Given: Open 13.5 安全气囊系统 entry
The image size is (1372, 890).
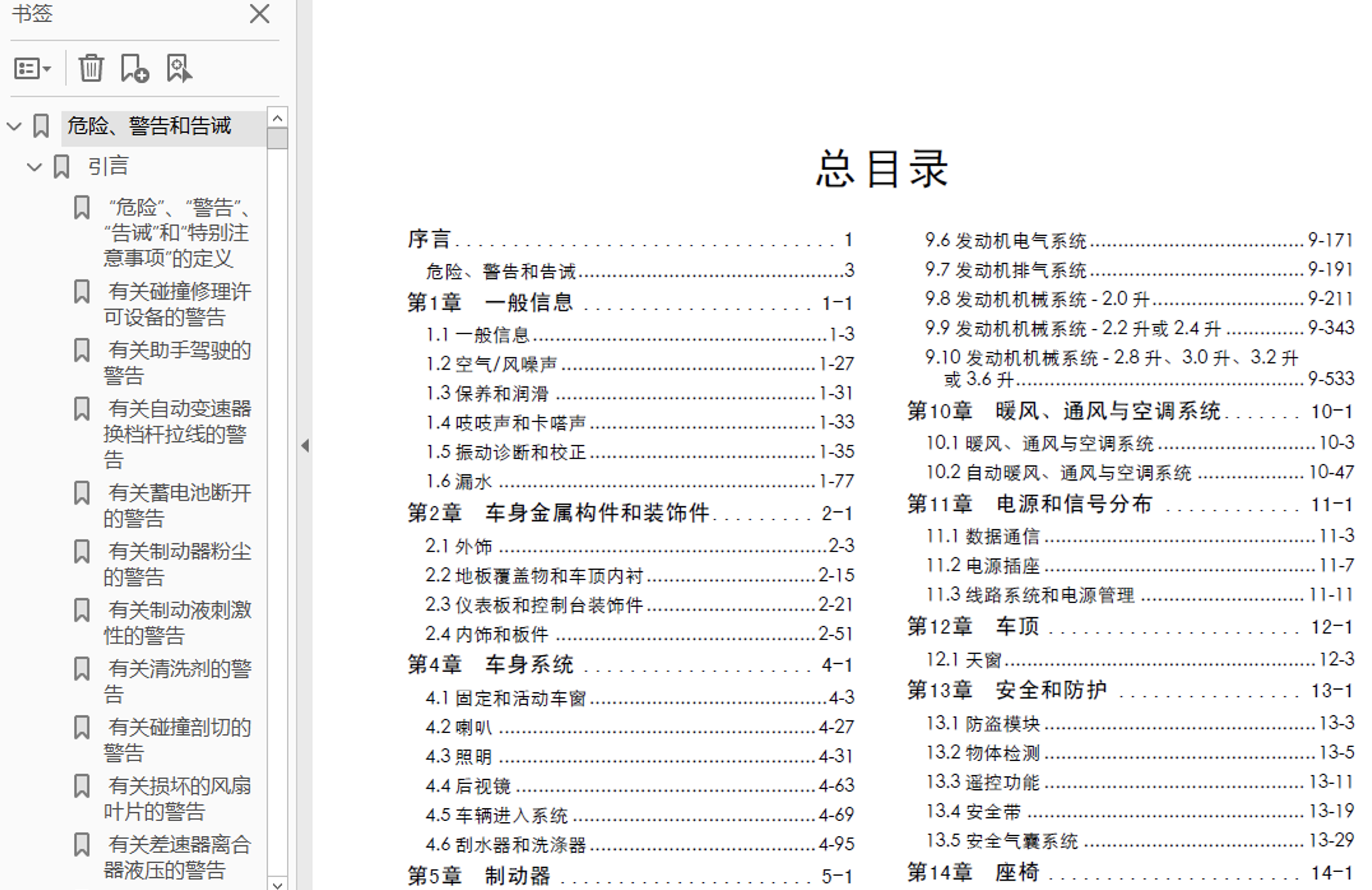Looking at the screenshot, I should tap(1139, 841).
